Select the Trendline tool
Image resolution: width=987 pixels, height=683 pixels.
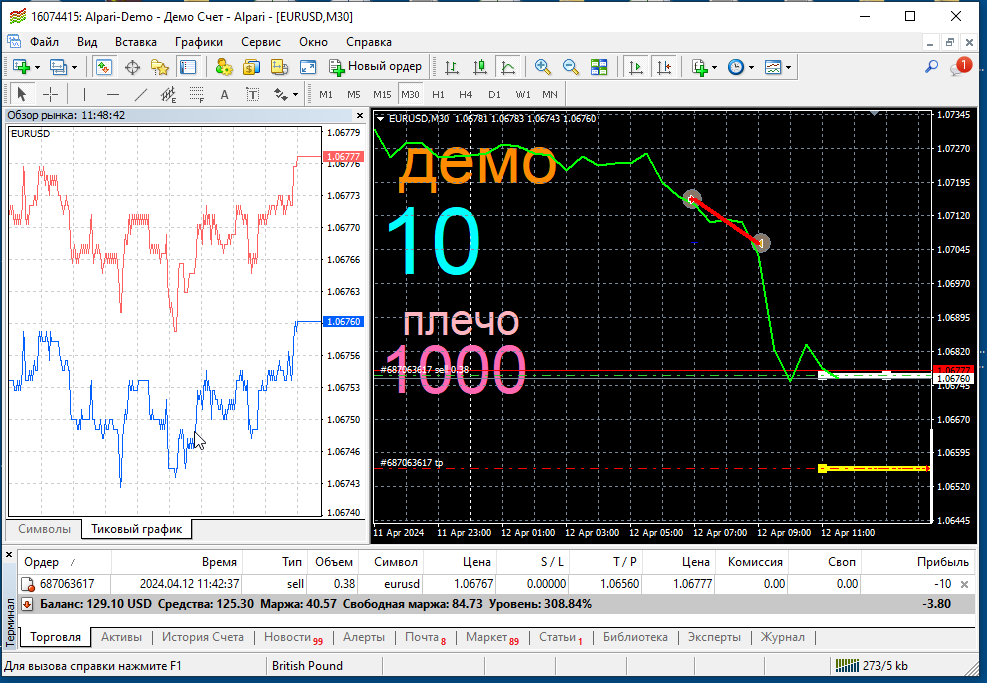click(140, 94)
